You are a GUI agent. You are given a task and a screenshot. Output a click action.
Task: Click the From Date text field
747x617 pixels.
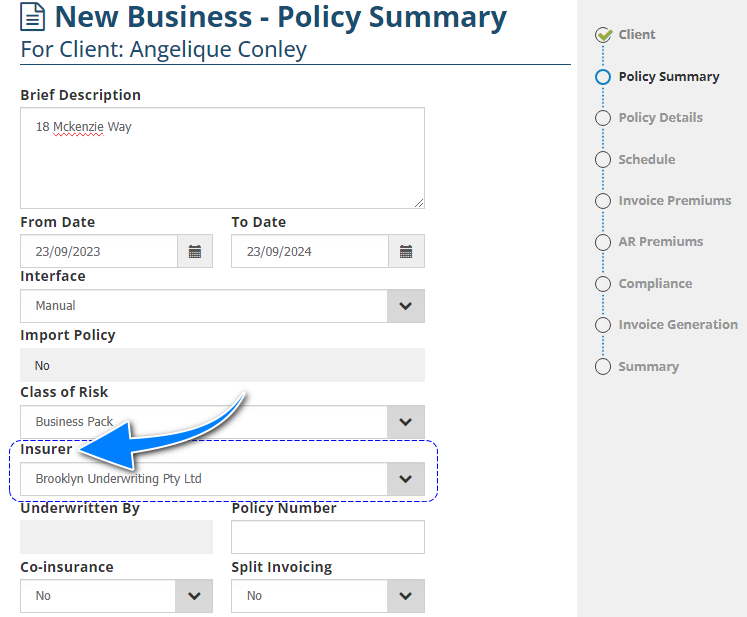tap(99, 251)
